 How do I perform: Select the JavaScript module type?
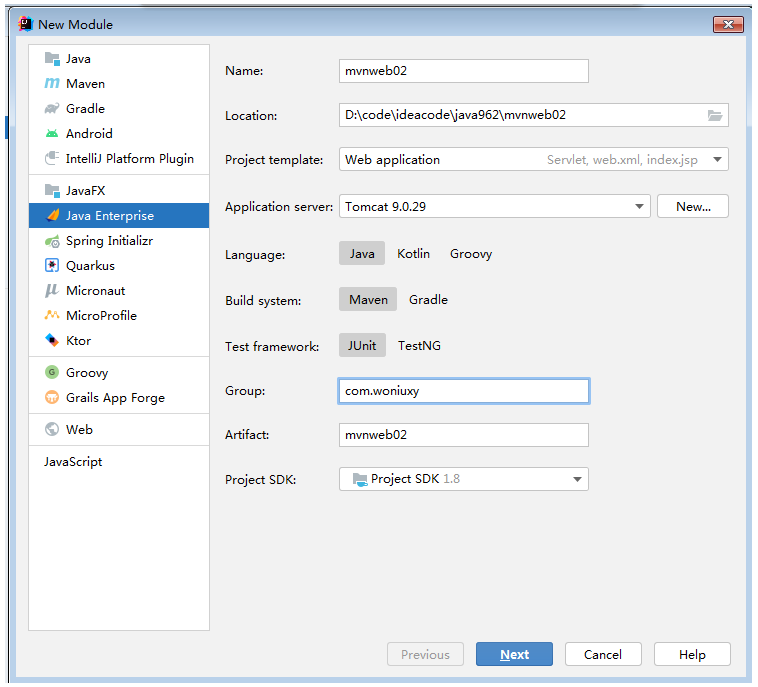(119, 462)
